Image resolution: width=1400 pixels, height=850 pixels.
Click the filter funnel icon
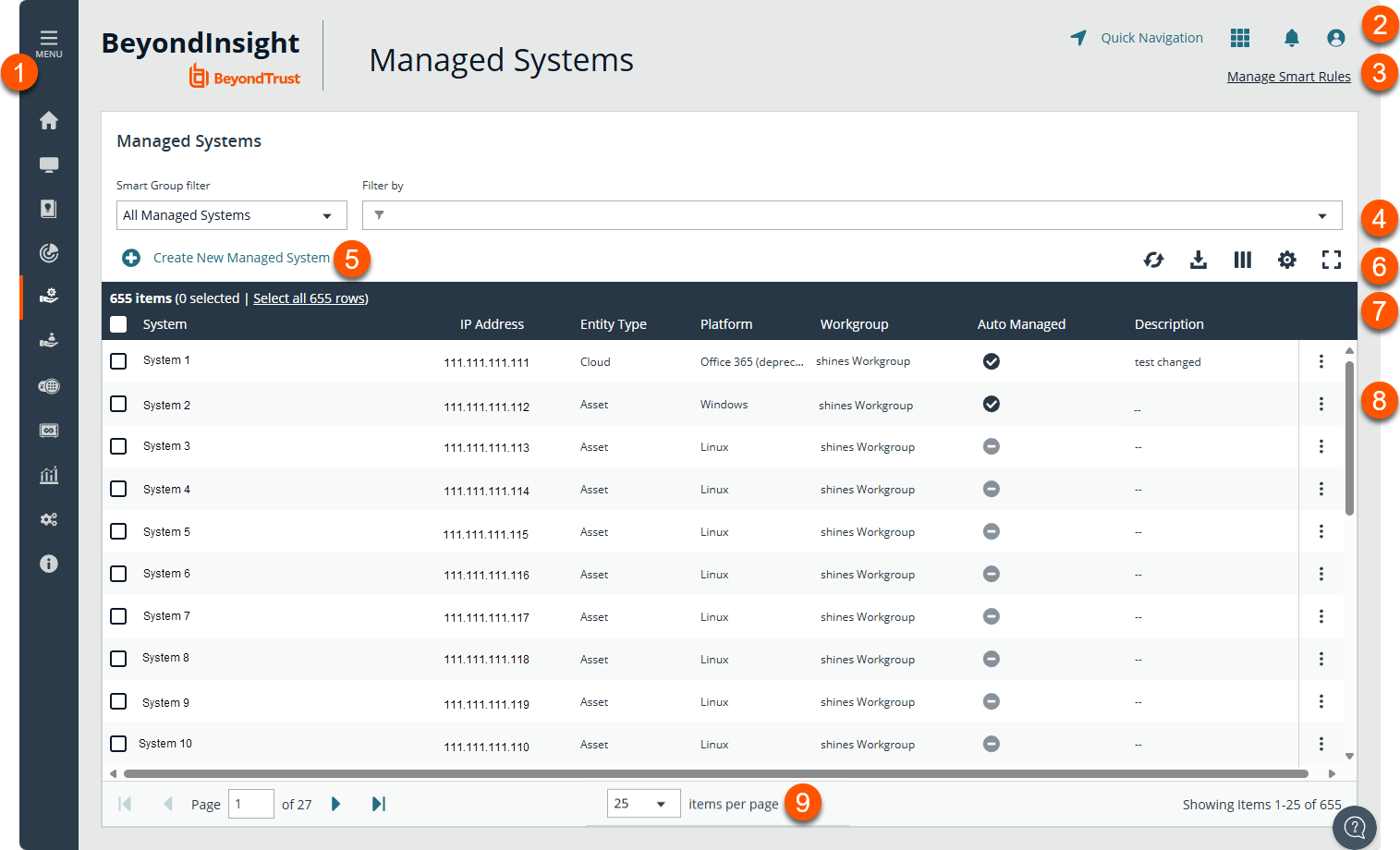[x=379, y=215]
